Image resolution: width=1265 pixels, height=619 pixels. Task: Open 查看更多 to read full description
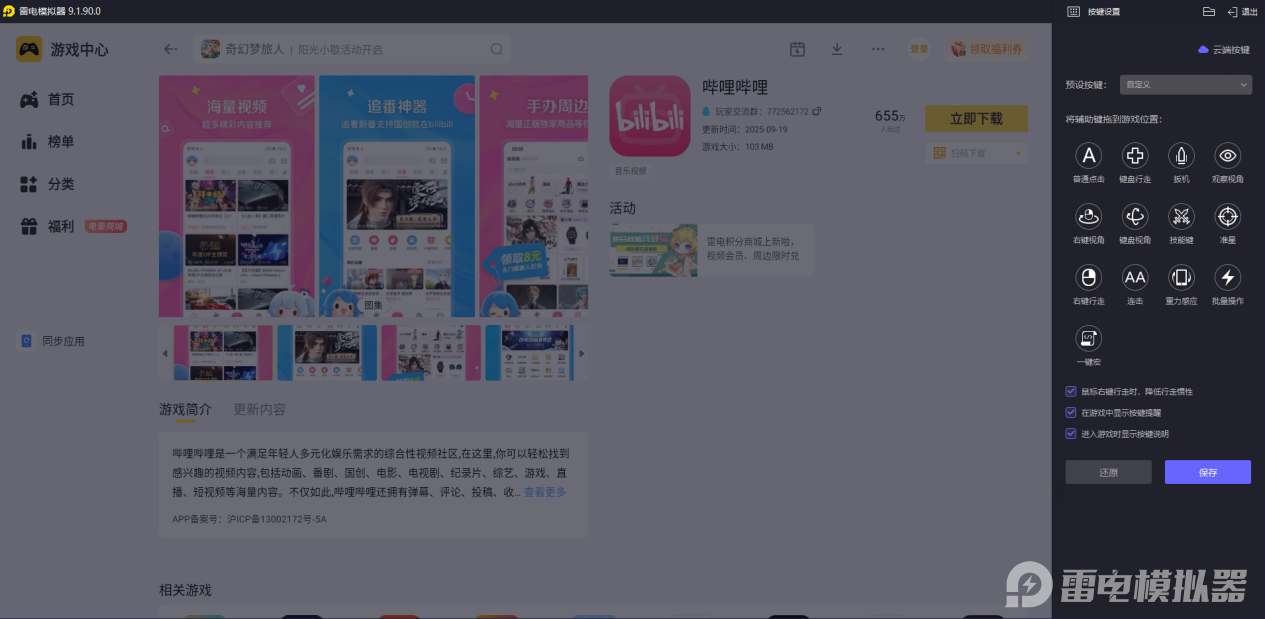click(543, 492)
